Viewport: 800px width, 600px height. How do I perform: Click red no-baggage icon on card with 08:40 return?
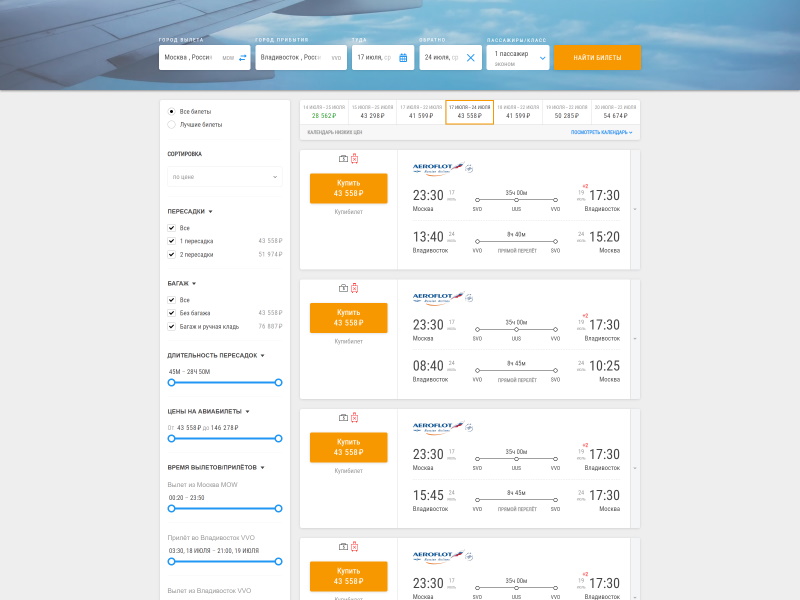point(355,288)
